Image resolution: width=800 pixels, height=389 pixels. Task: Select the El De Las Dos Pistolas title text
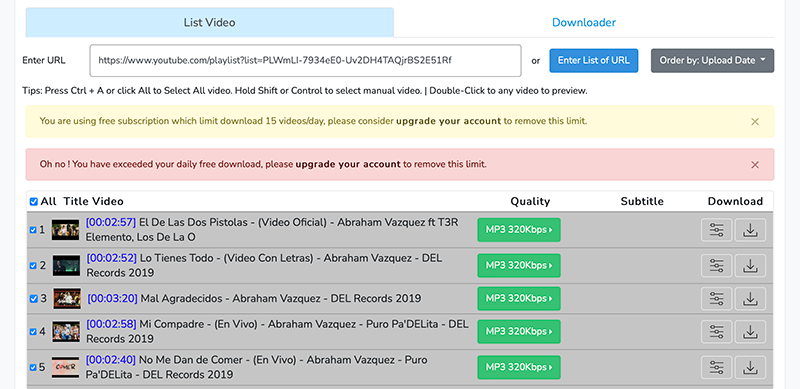[x=272, y=230]
